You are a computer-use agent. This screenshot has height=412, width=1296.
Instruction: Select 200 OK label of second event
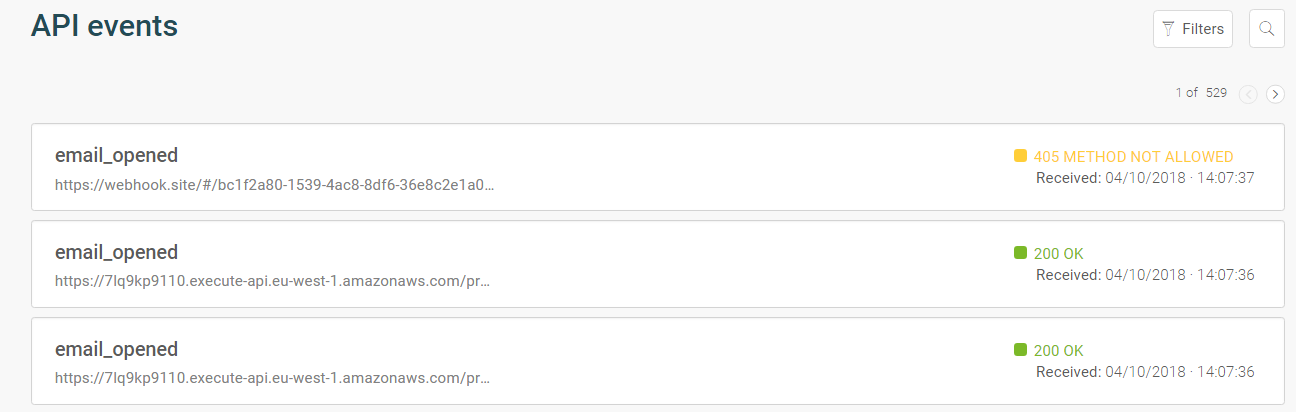click(1058, 254)
